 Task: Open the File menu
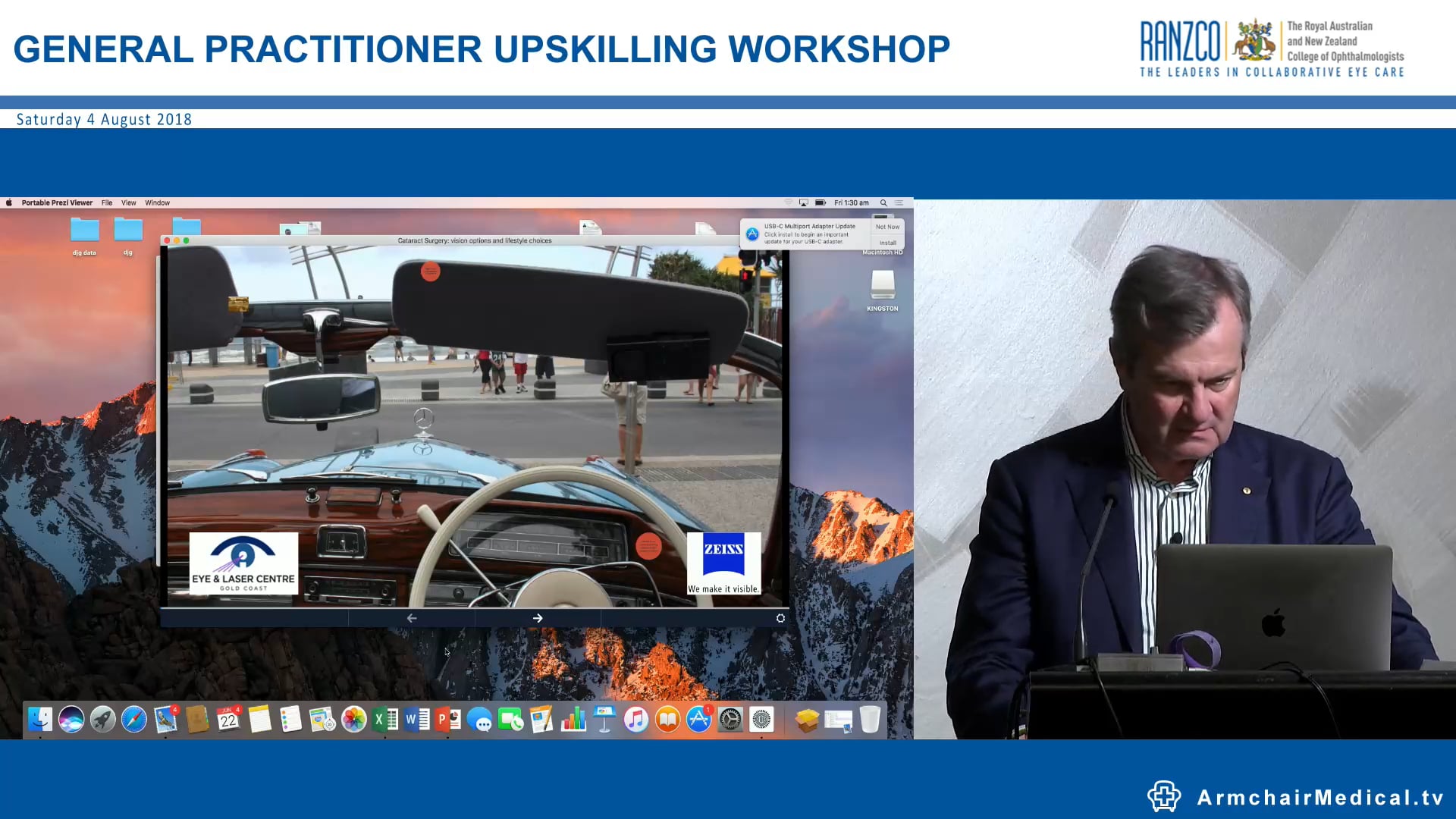107,202
